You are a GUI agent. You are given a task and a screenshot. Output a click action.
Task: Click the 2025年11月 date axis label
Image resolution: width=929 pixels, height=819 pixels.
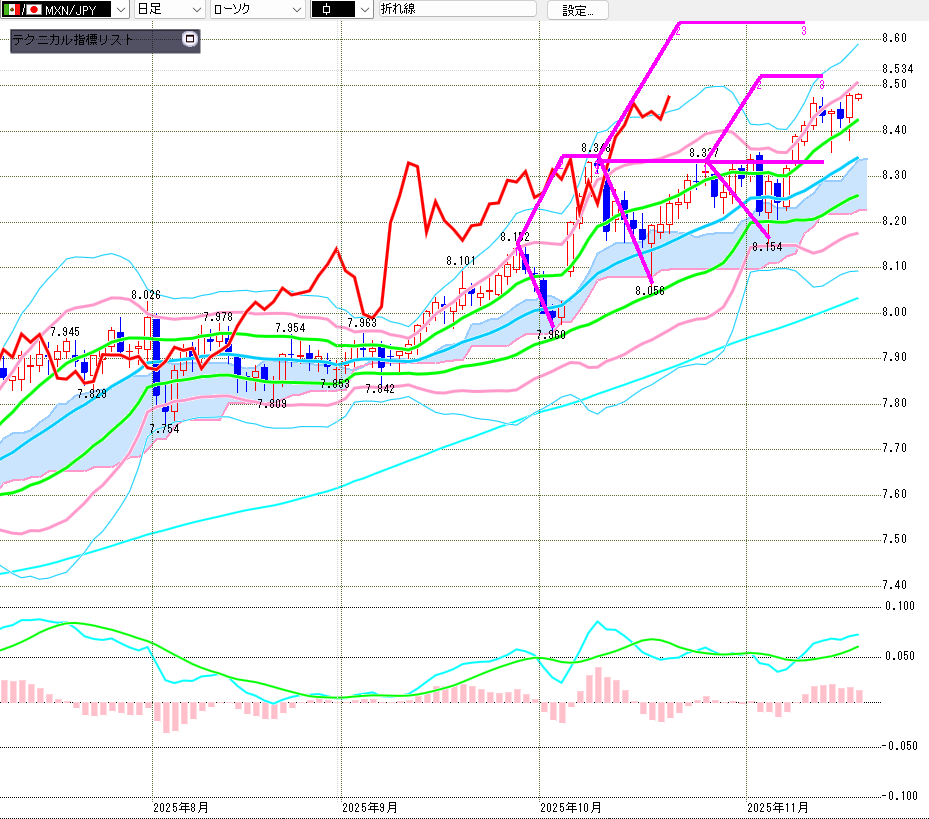[x=778, y=806]
